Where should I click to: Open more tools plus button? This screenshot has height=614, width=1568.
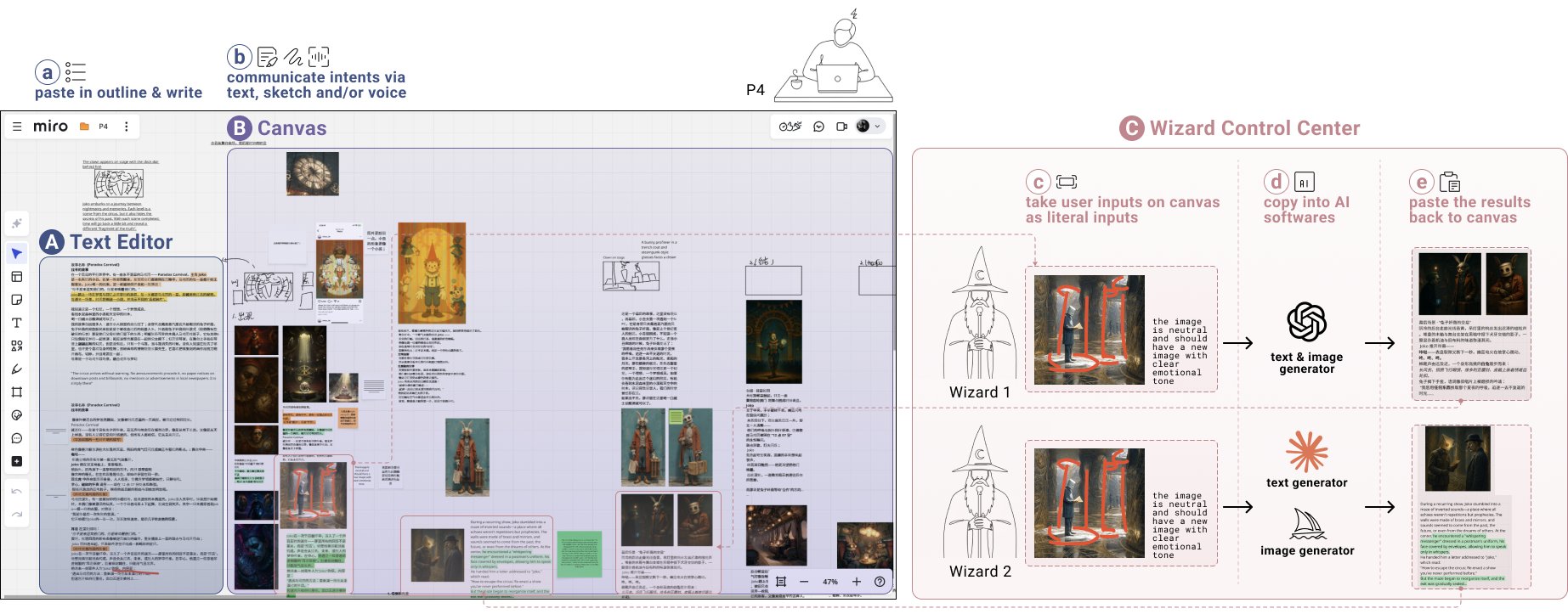tap(17, 461)
